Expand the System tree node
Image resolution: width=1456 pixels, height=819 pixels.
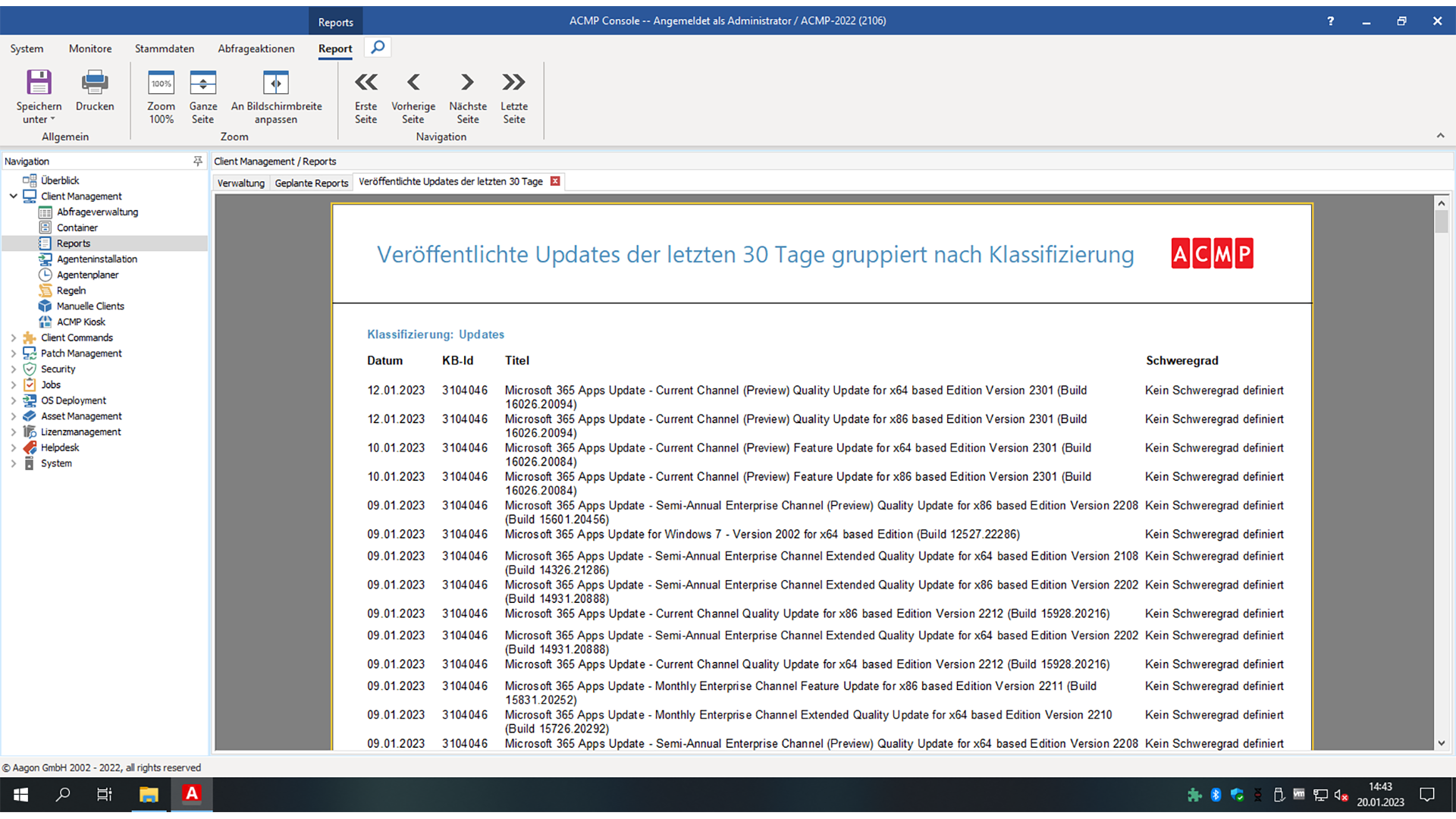point(13,463)
